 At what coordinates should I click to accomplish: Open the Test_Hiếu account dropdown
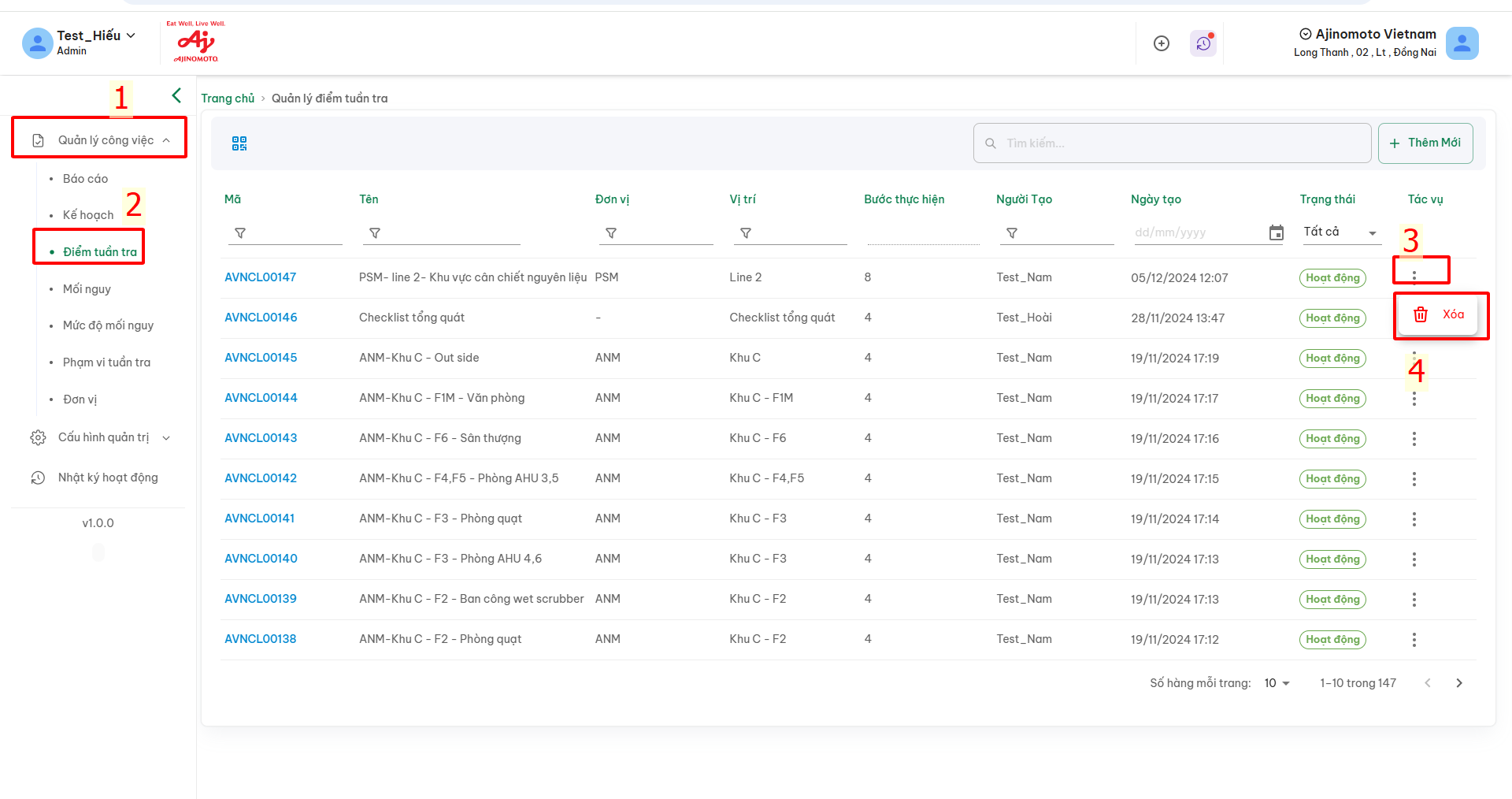131,35
